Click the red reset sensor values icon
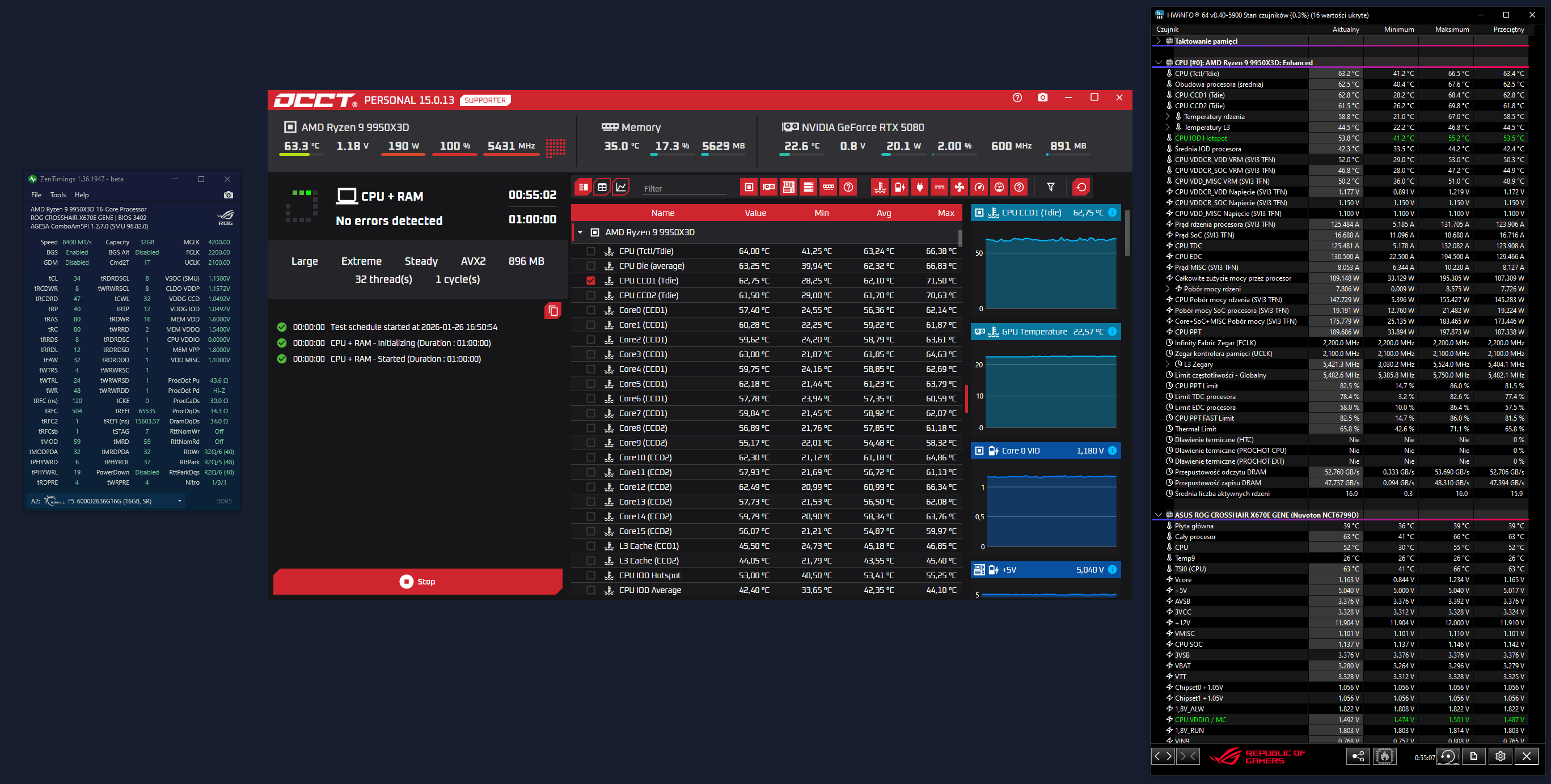The width and height of the screenshot is (1551, 784). pos(1081,187)
